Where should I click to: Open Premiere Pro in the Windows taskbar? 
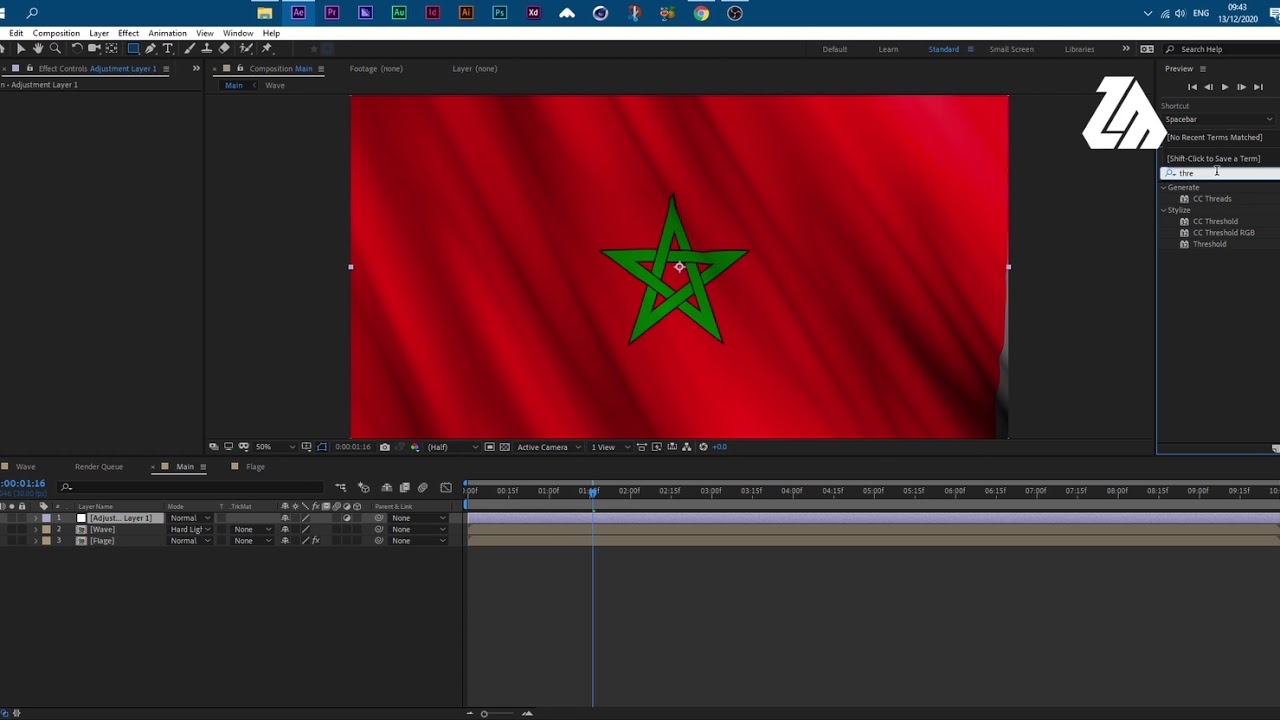[x=332, y=13]
